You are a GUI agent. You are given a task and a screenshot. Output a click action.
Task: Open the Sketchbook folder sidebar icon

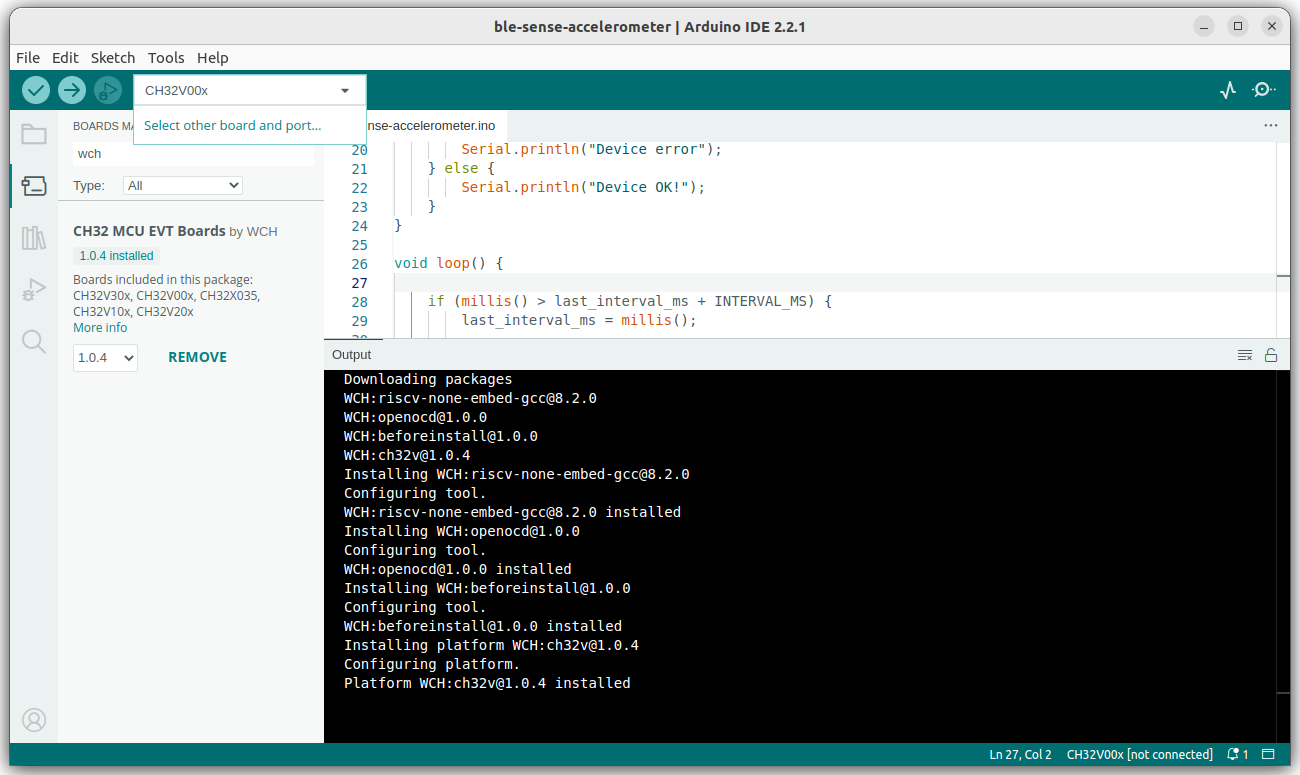pos(34,134)
